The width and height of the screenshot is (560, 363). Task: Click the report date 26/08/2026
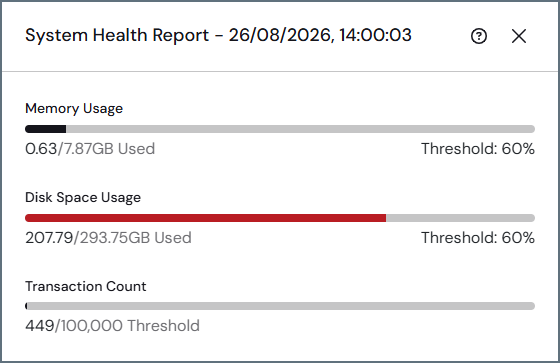pyautogui.click(x=281, y=35)
